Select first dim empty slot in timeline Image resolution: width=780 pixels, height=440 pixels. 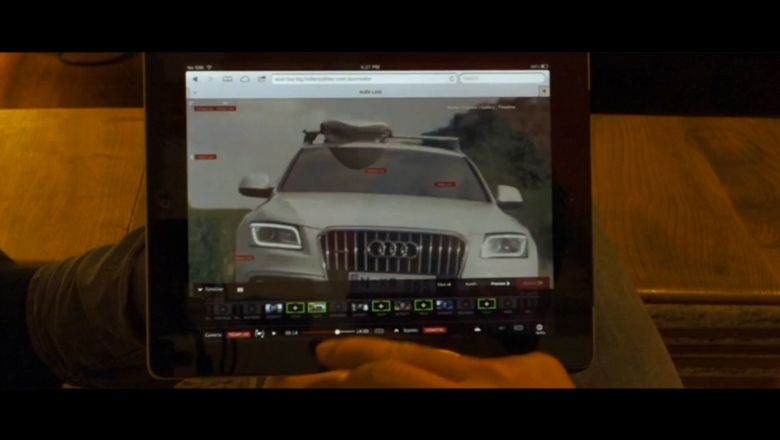click(x=223, y=309)
